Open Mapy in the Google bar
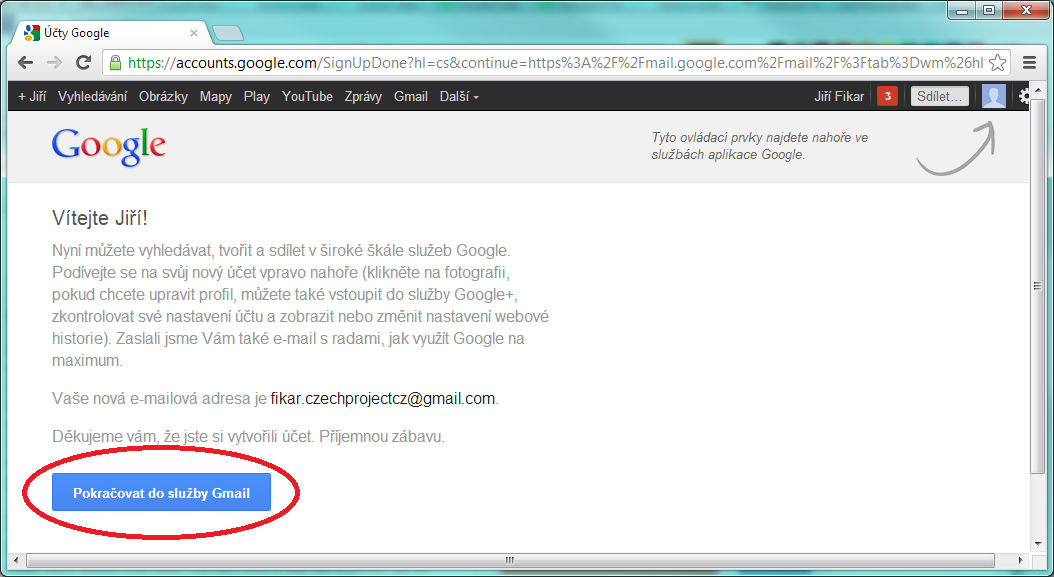This screenshot has width=1054, height=577. tap(216, 96)
